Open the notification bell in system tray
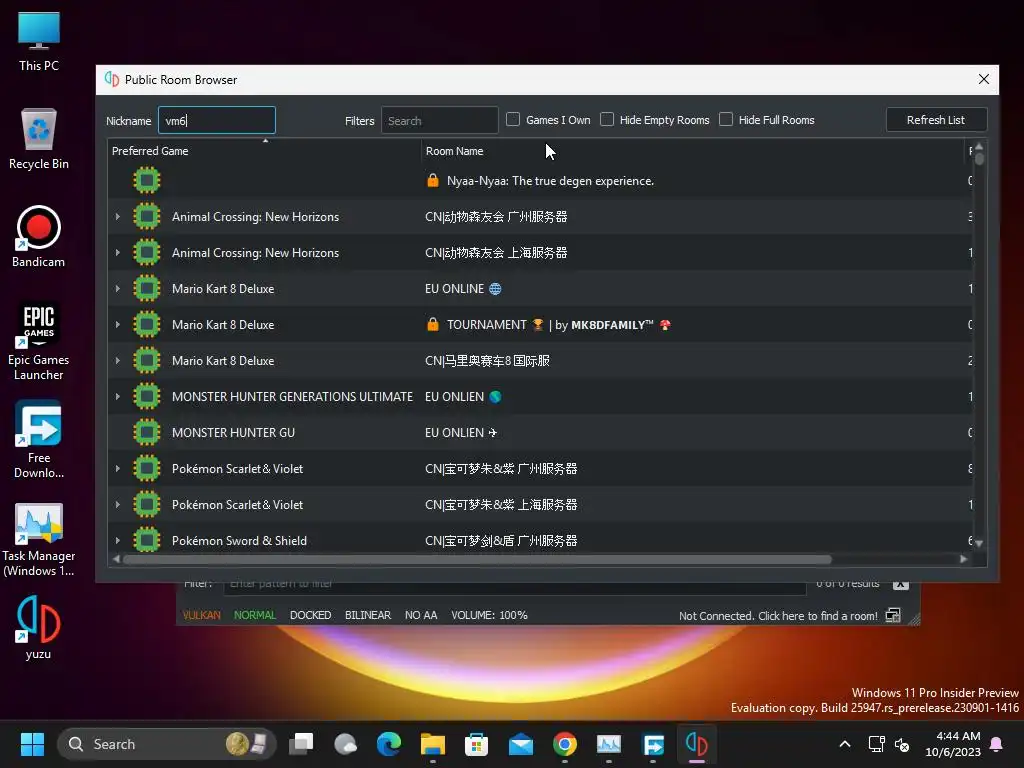This screenshot has width=1024, height=768. pyautogui.click(x=997, y=744)
